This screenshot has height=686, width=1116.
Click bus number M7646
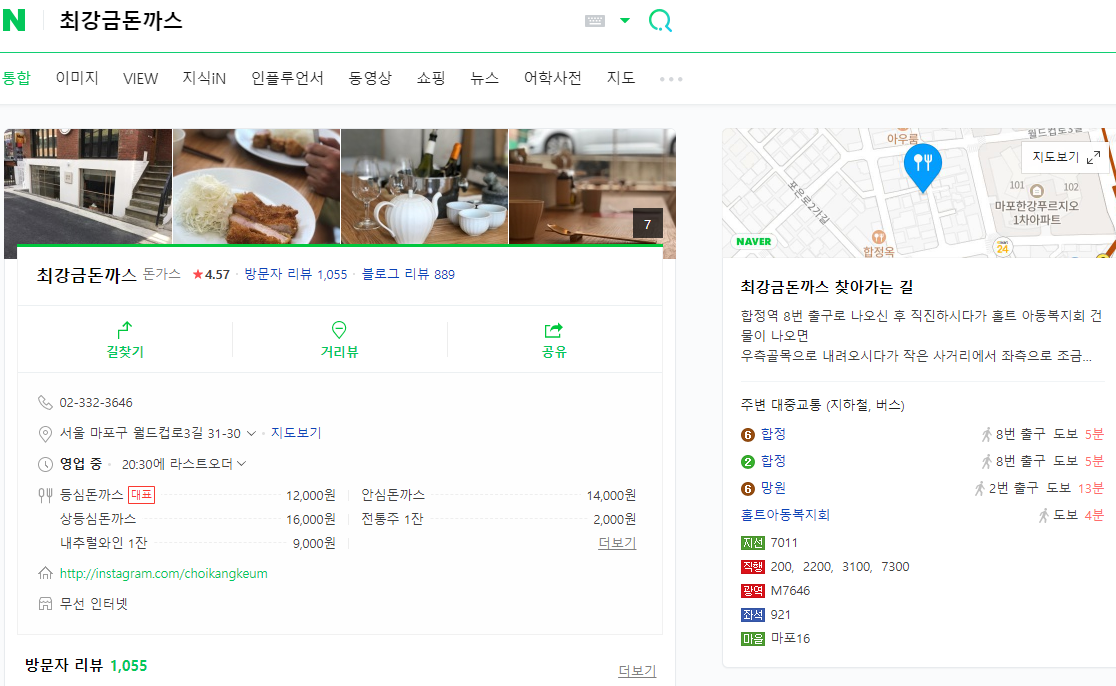(790, 591)
